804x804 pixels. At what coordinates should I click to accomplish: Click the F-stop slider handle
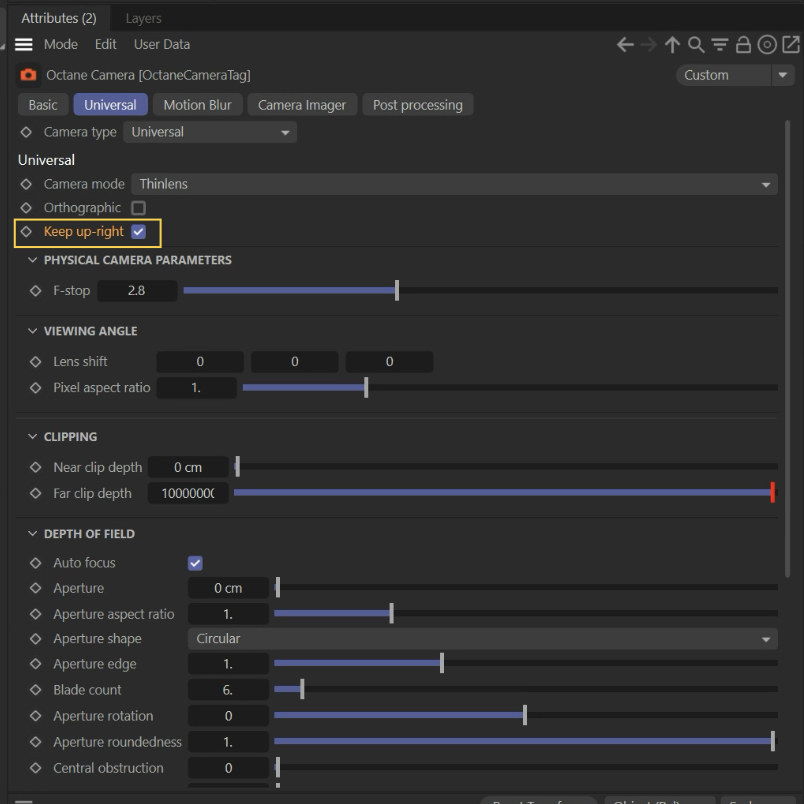click(x=397, y=291)
